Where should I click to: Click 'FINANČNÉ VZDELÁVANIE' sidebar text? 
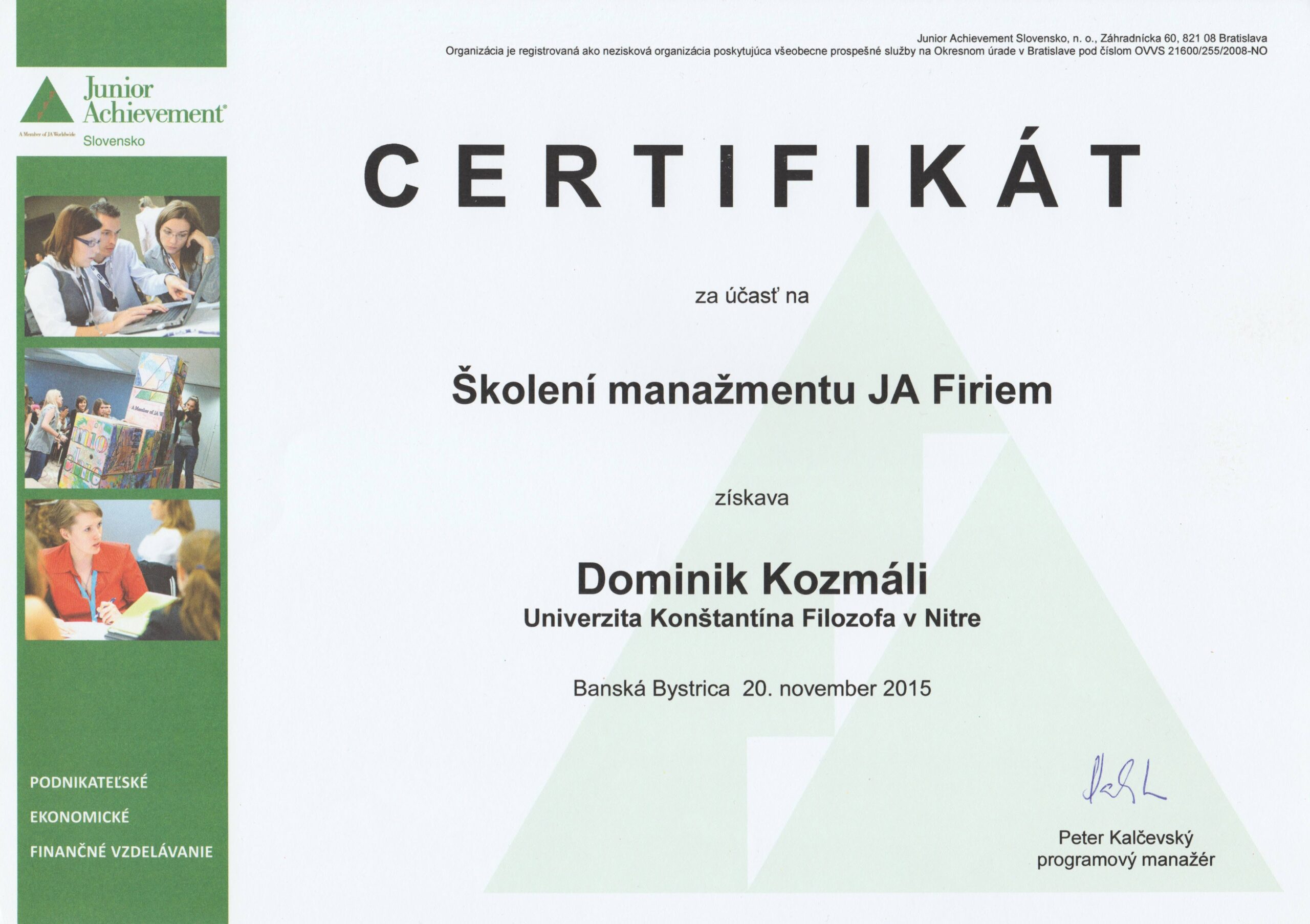click(121, 852)
